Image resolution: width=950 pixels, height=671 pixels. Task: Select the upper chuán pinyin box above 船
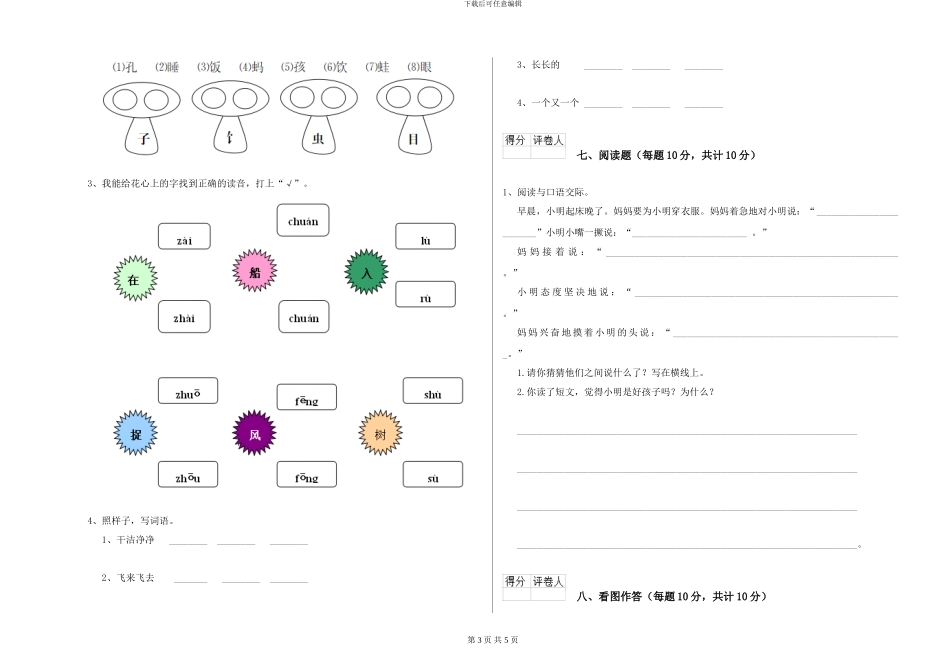click(x=303, y=220)
